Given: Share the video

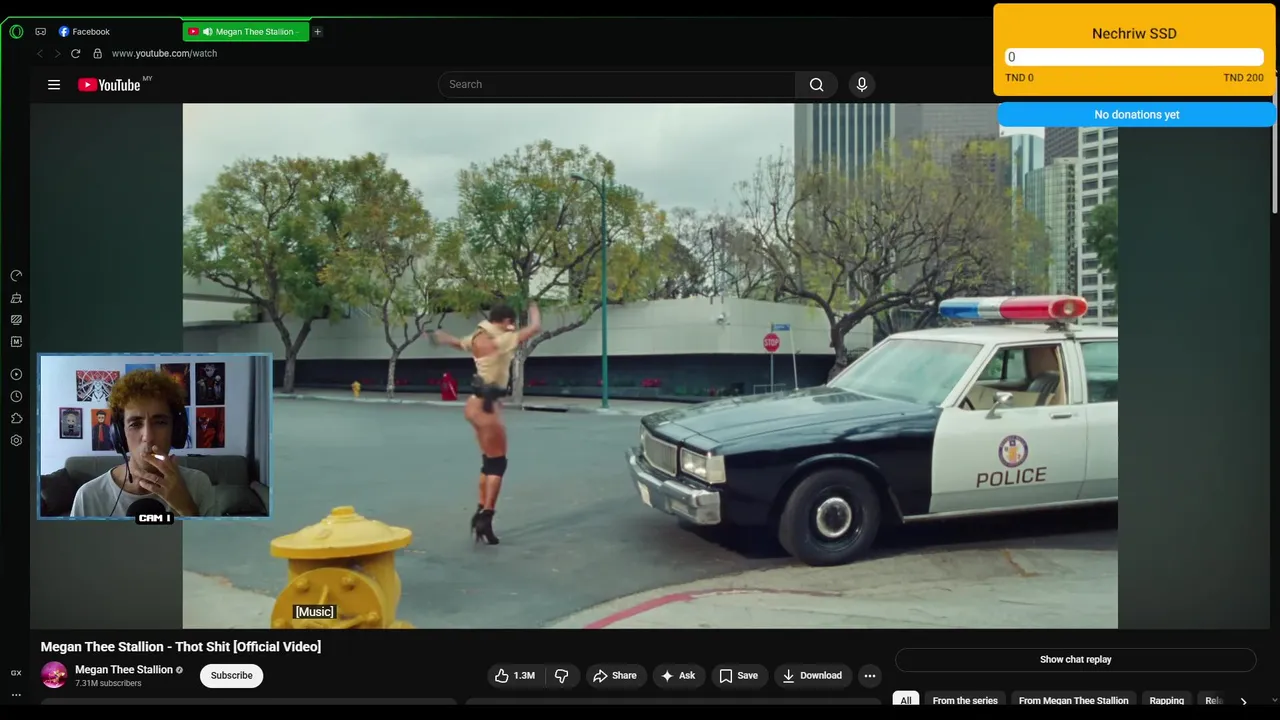Looking at the screenshot, I should [x=615, y=676].
